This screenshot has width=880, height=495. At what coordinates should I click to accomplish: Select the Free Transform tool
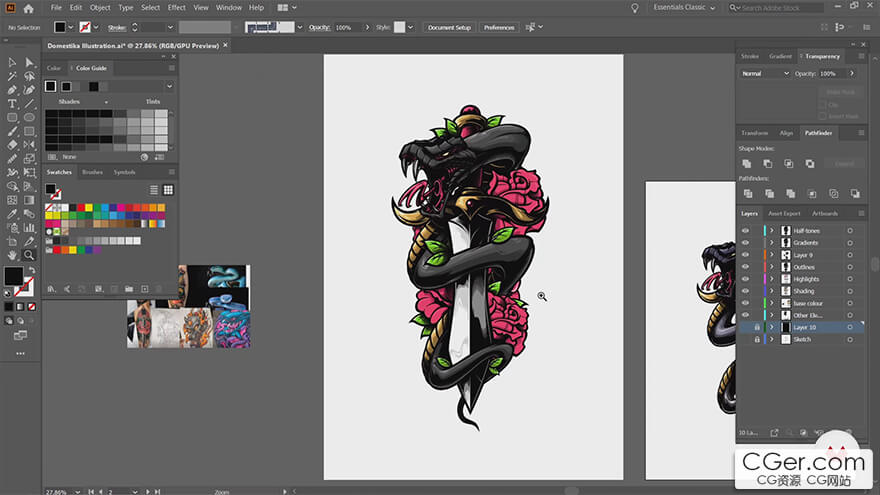tap(29, 172)
